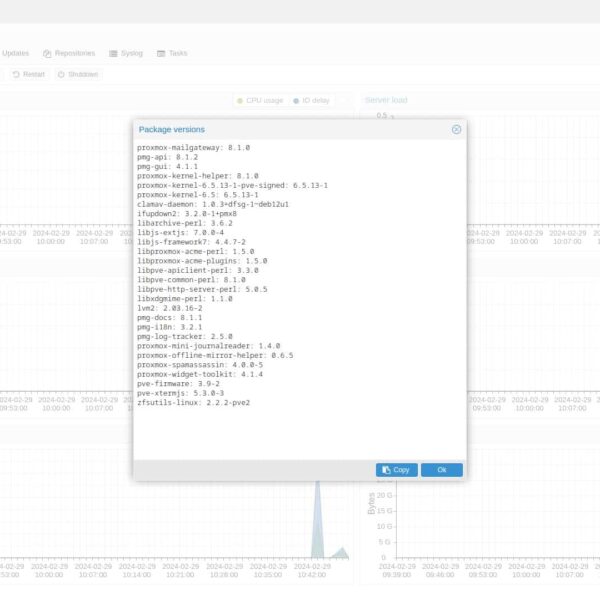This screenshot has height=600, width=600.
Task: Click the clamav-daemon version line
Action: (213, 204)
